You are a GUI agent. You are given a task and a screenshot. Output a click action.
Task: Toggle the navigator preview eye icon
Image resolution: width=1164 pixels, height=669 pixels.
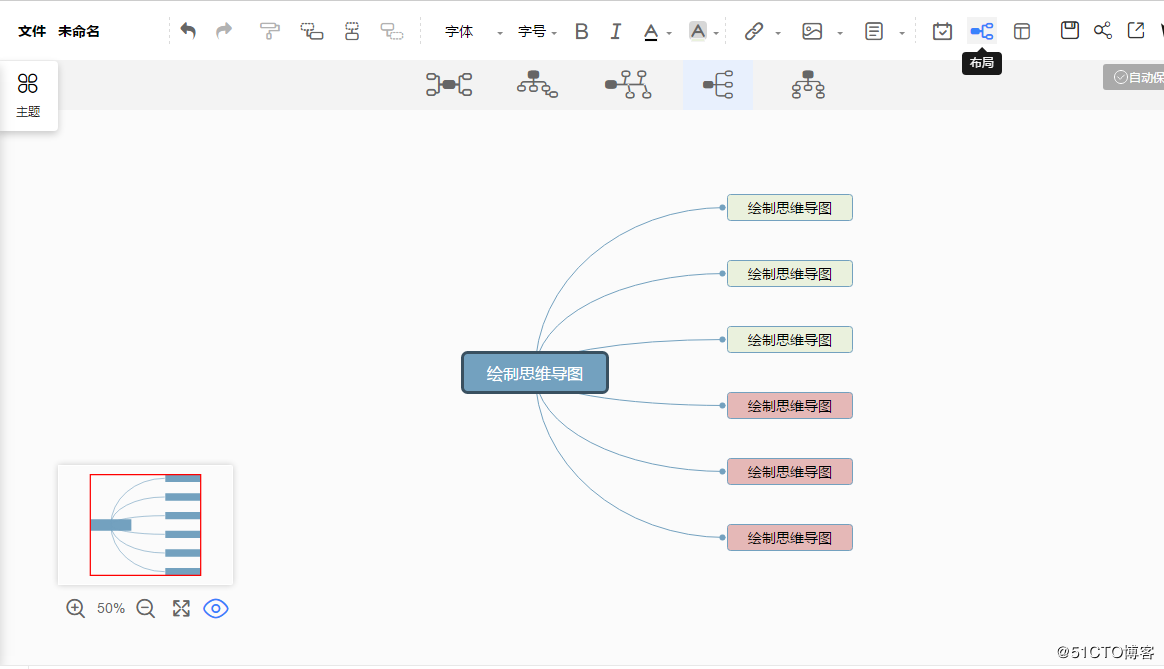tap(216, 609)
